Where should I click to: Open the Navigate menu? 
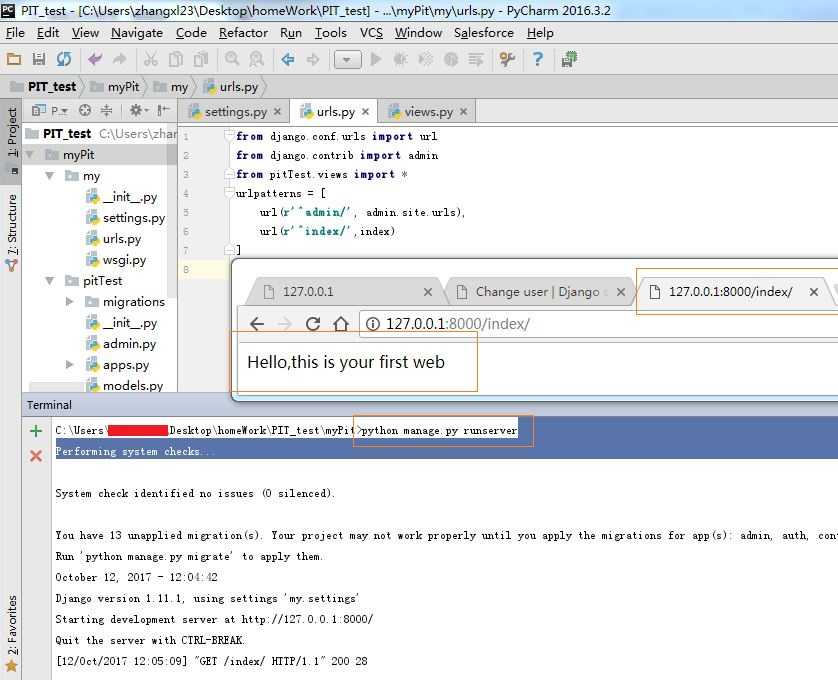pos(137,33)
